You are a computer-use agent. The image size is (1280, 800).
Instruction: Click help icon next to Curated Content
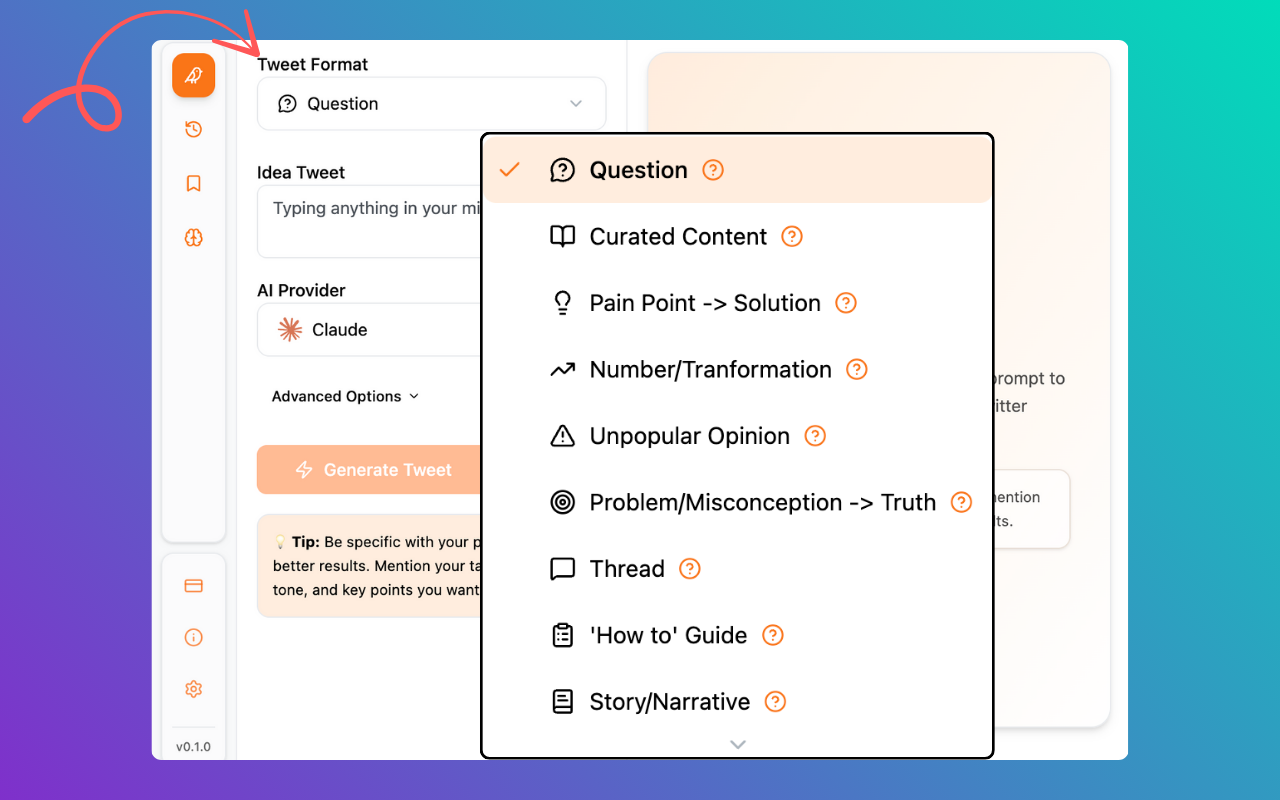coord(792,237)
